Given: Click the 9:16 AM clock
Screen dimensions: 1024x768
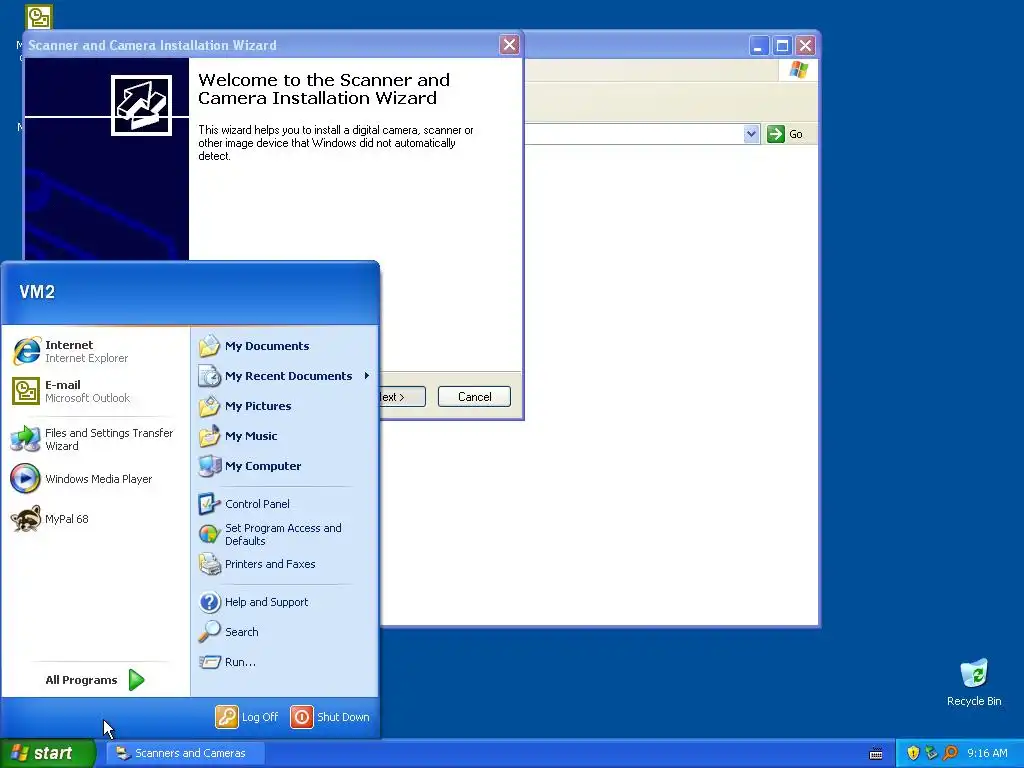Looking at the screenshot, I should [x=987, y=754].
